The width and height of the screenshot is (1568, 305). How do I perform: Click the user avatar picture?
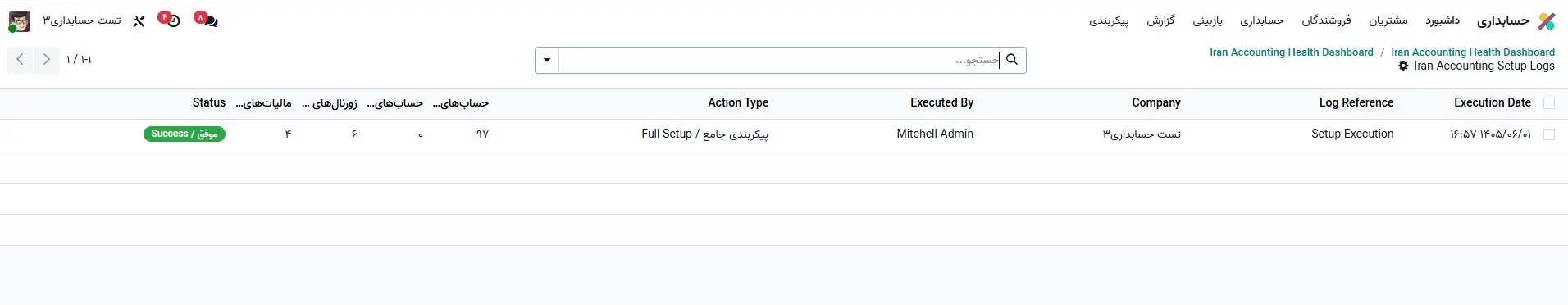point(20,20)
